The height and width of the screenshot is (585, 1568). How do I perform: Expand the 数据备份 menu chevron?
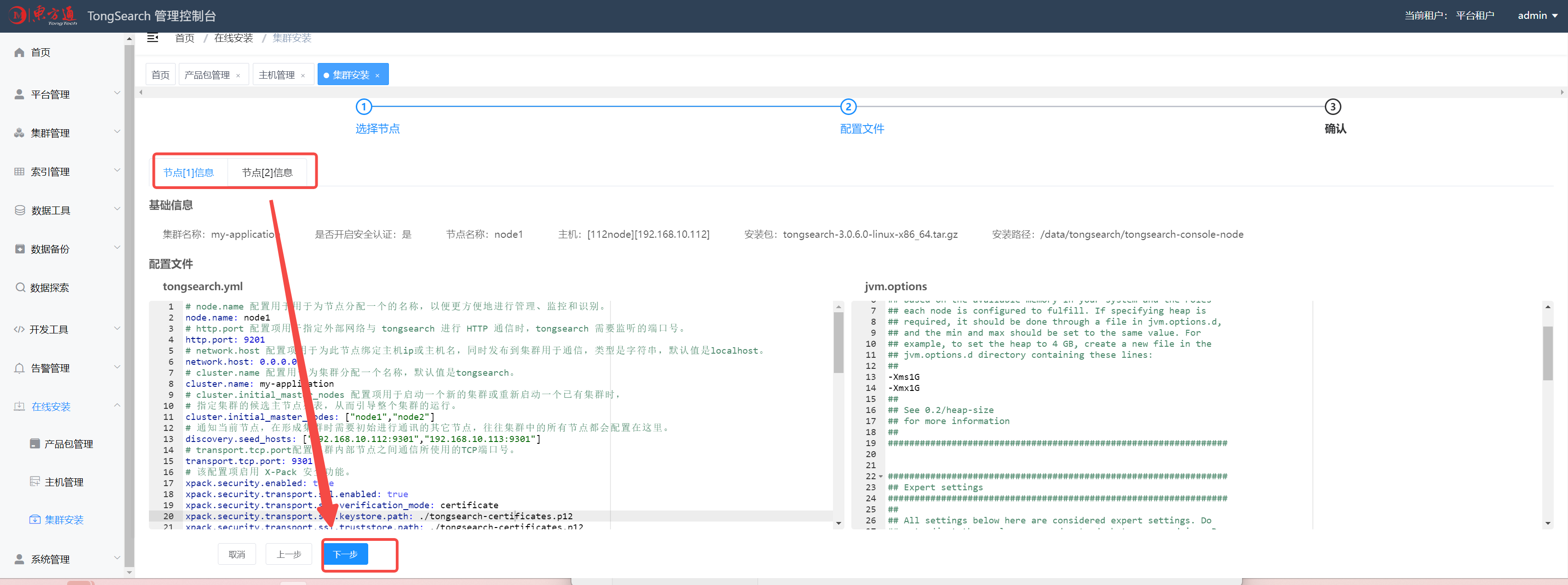(x=117, y=248)
